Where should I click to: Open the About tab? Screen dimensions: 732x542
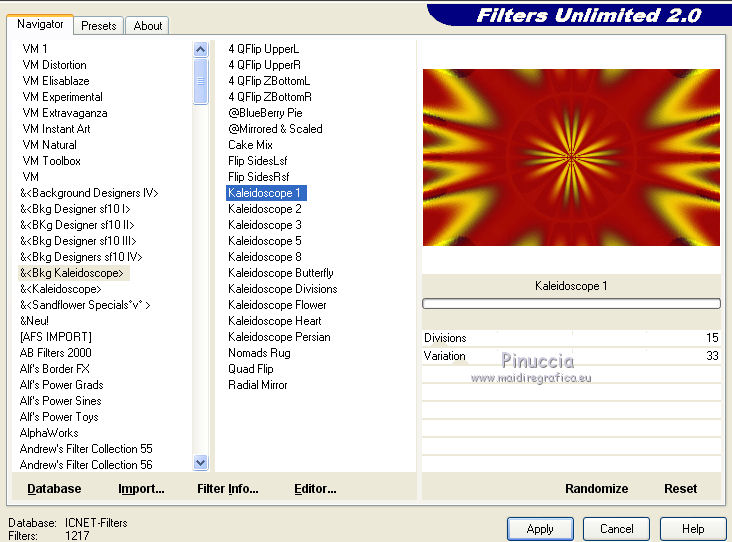point(148,26)
